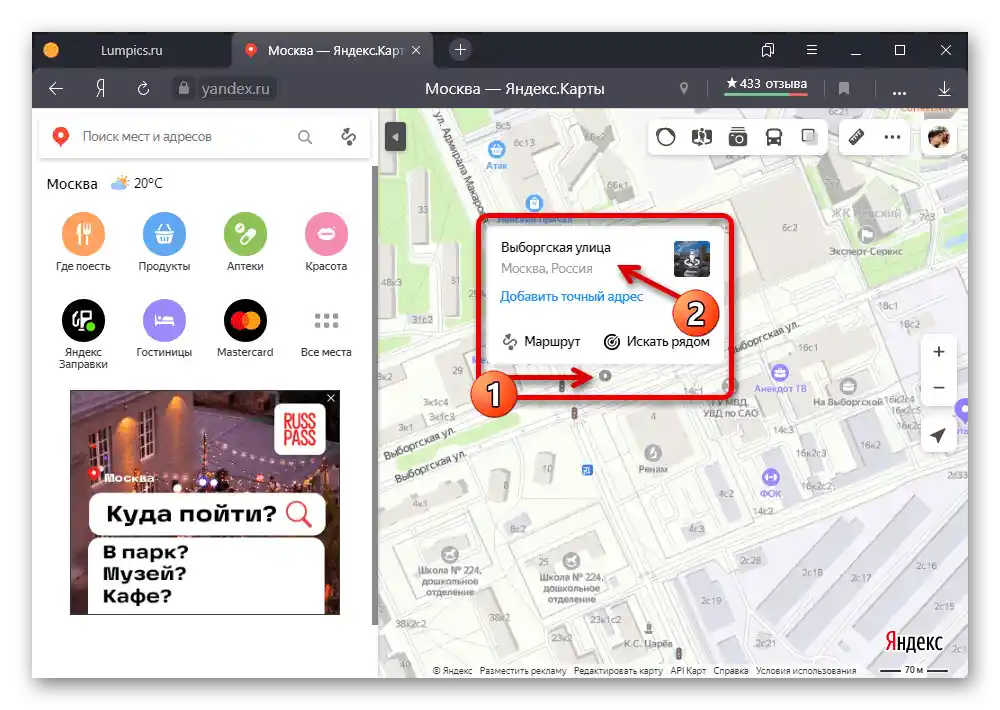Open the user profile avatar

click(x=939, y=137)
